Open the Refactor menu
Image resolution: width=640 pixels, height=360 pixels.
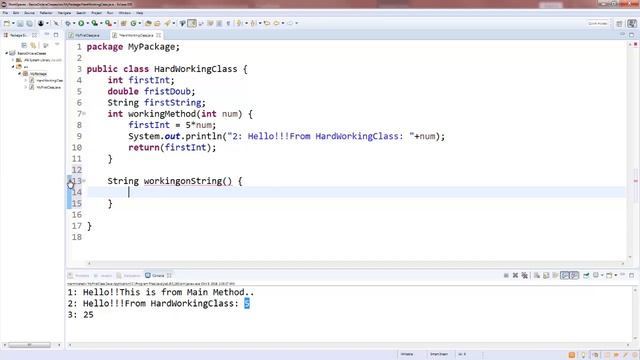point(46,13)
